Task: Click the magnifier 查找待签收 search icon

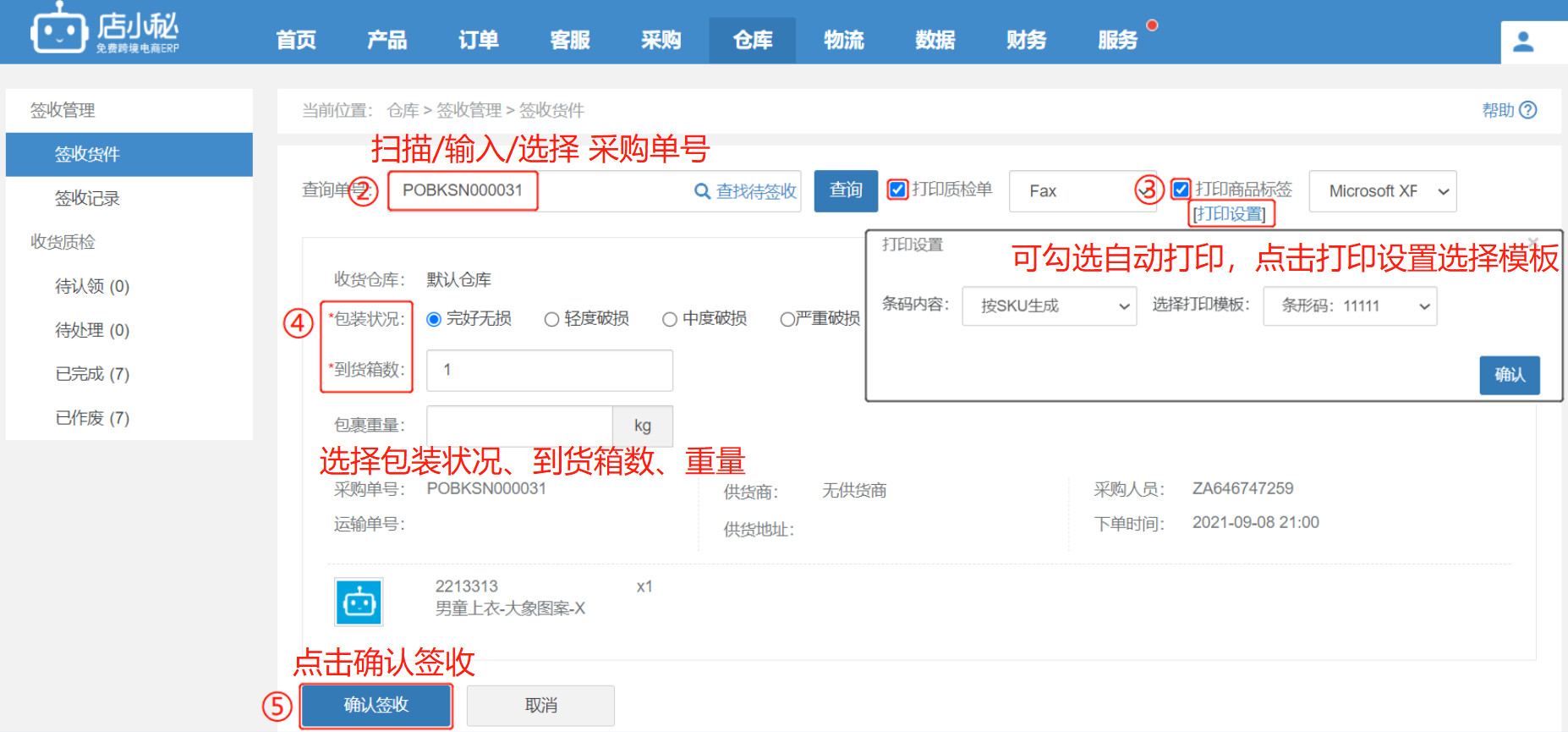Action: [x=702, y=191]
